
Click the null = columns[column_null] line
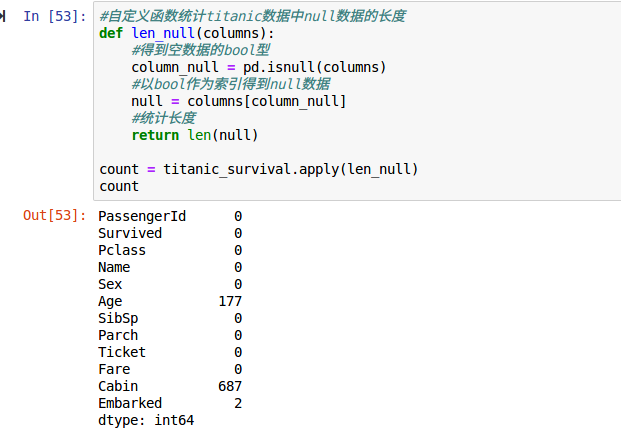click(x=239, y=101)
